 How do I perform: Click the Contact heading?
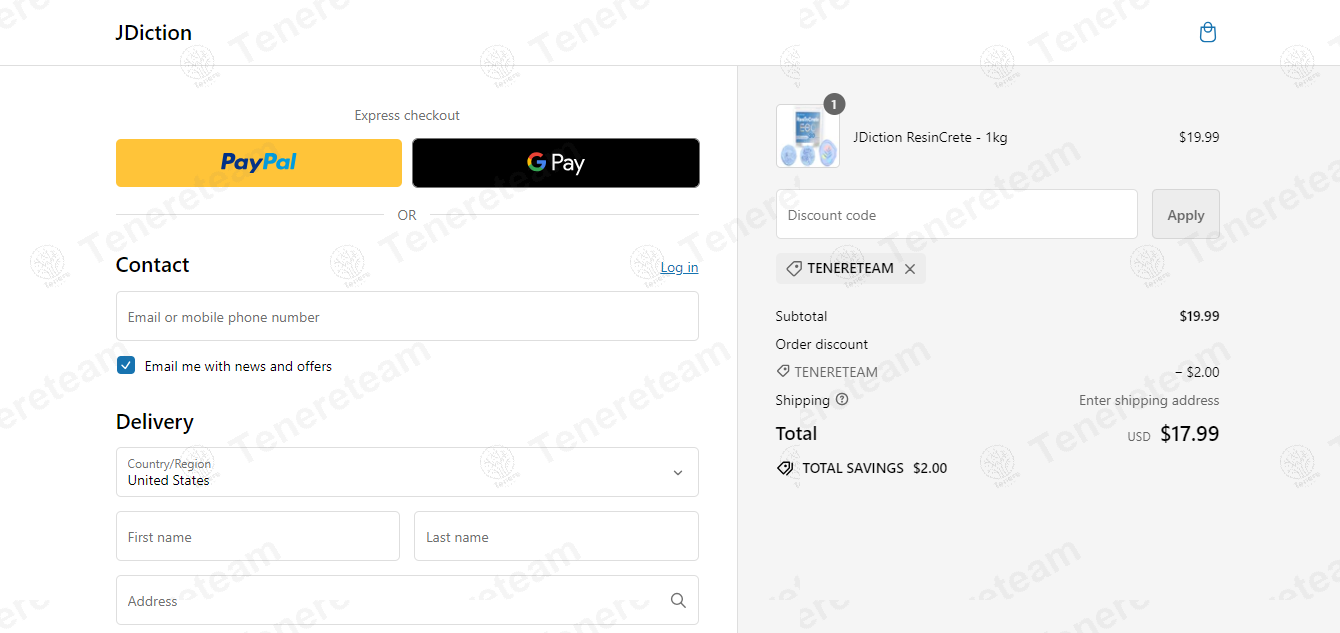(153, 265)
